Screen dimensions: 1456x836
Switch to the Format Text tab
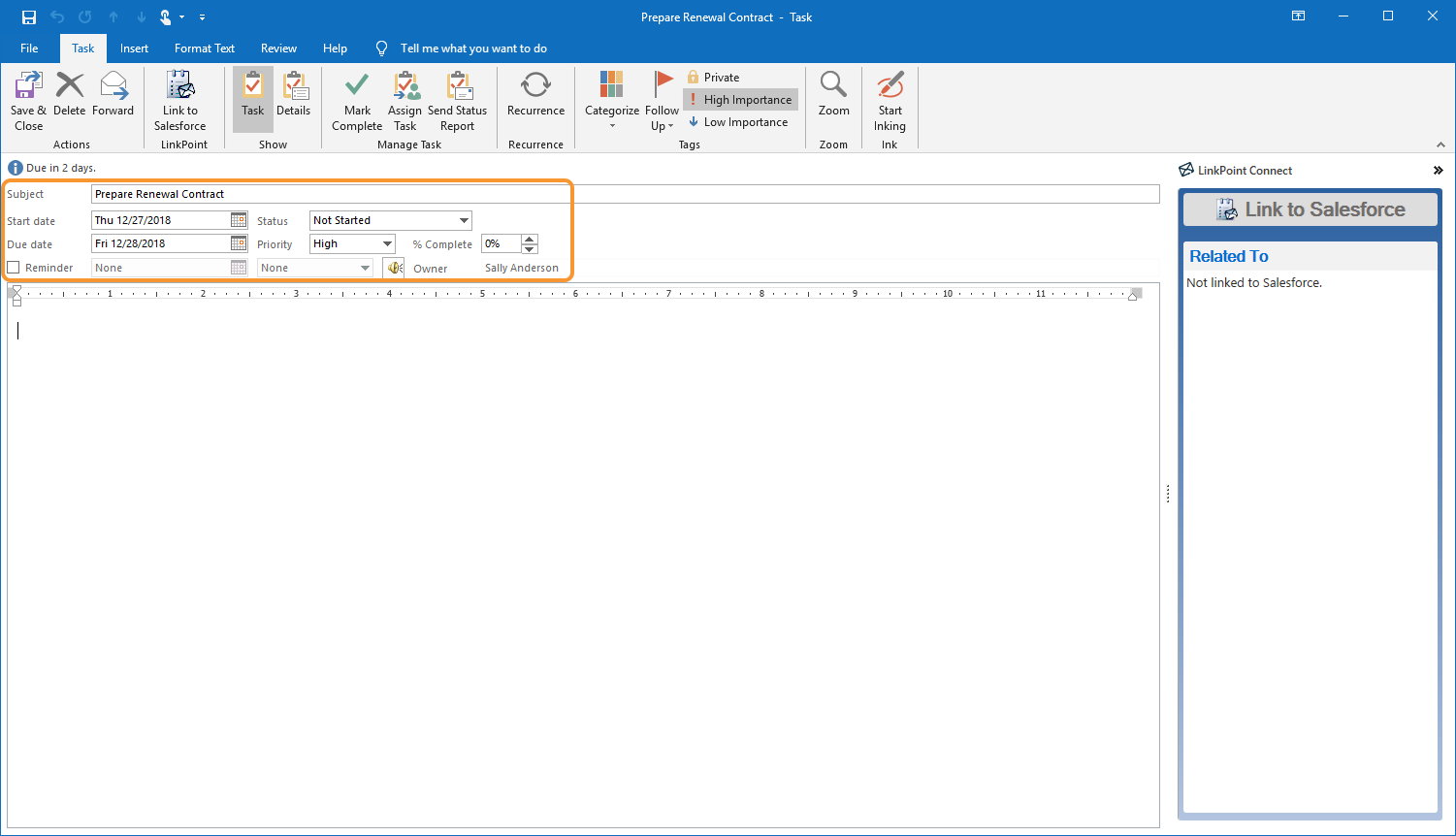205,48
